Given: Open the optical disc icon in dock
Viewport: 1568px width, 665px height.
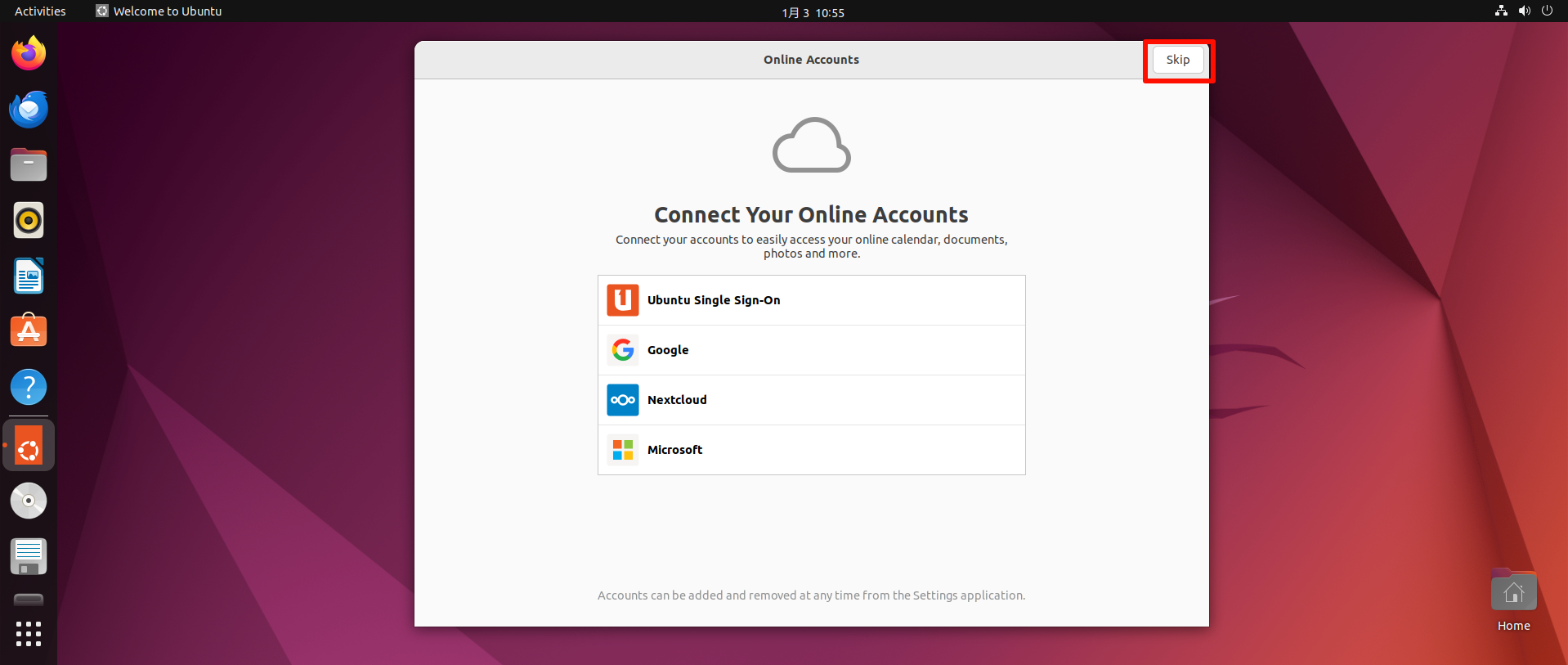Looking at the screenshot, I should point(29,501).
